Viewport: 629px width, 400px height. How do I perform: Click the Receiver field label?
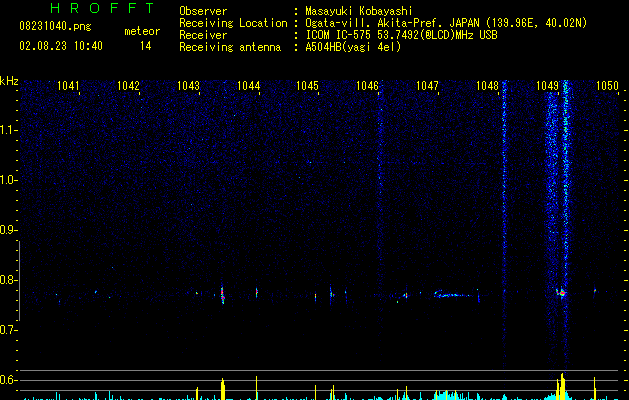203,35
